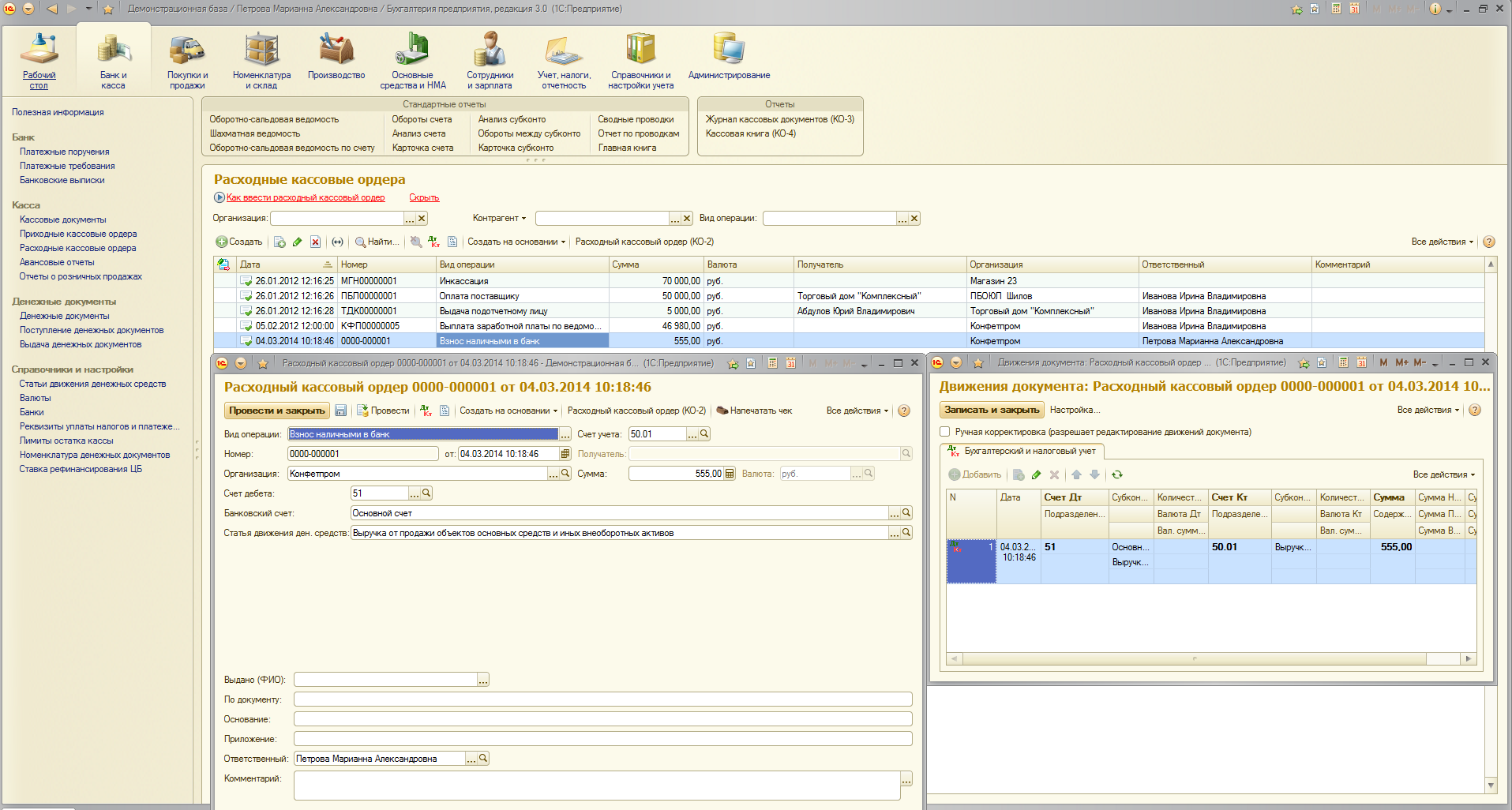Open the Как ввести расходный кассовый ордер link
1512x810 pixels.
point(306,197)
